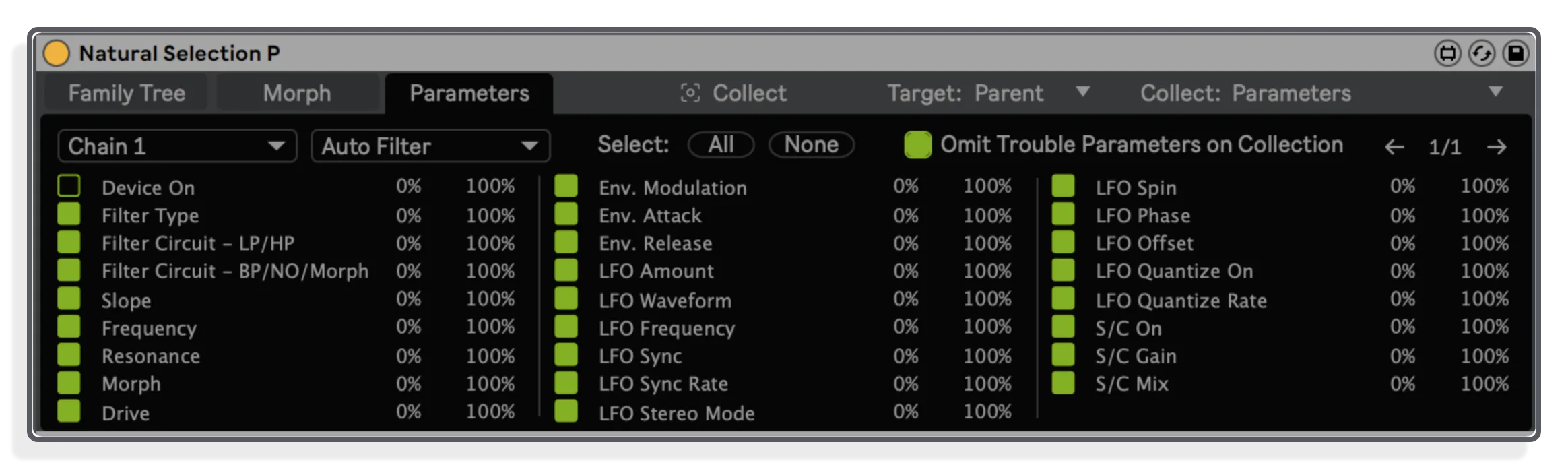Click the 100% maximum value for S/C Mix
Image resolution: width=1568 pixels, height=469 pixels.
point(1484,383)
